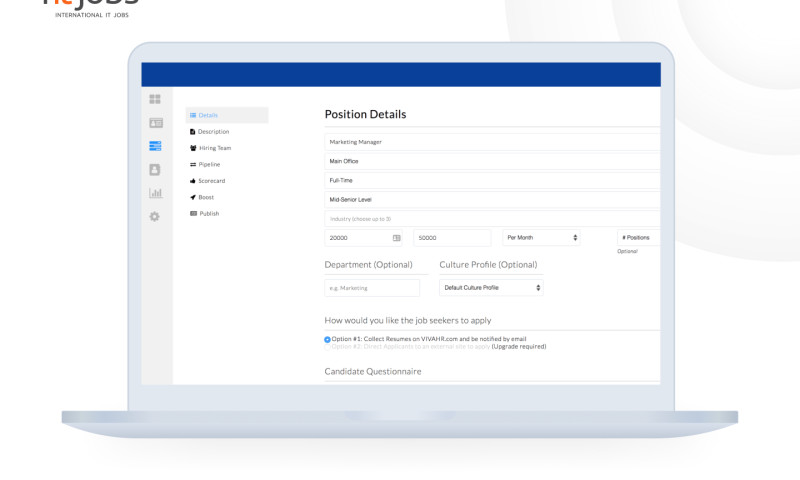The width and height of the screenshot is (800, 480).
Task: Click the document icon beside Description
Action: coord(192,132)
